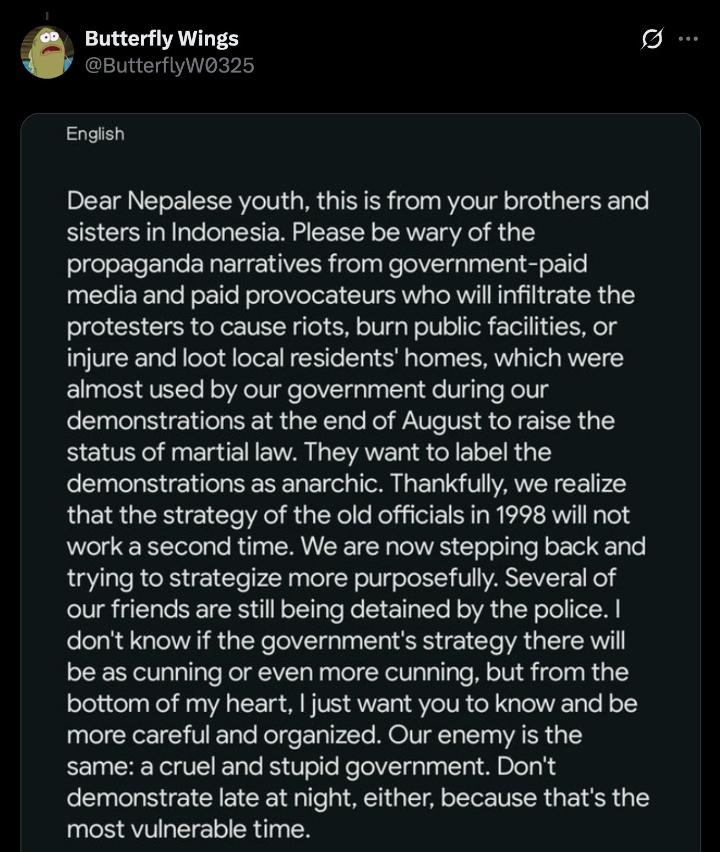
Task: Click the "English" language label
Action: 95,133
